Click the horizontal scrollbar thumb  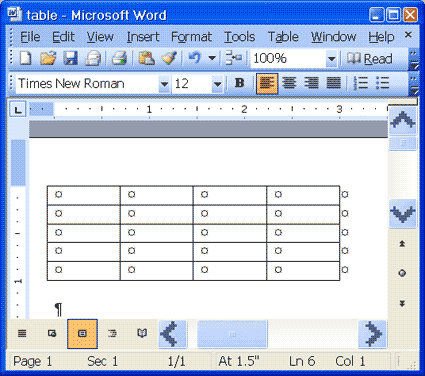tap(233, 334)
